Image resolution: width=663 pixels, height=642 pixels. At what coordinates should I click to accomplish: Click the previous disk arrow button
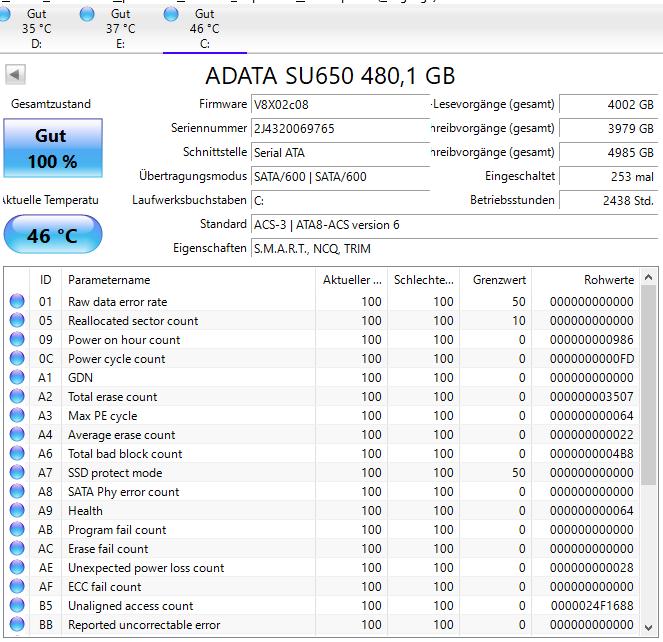point(15,75)
